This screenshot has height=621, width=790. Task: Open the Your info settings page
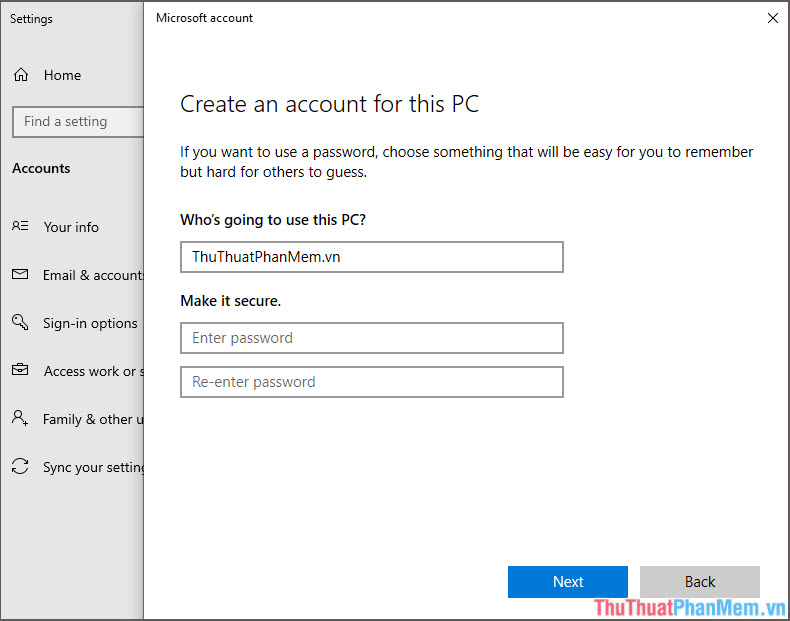click(72, 227)
